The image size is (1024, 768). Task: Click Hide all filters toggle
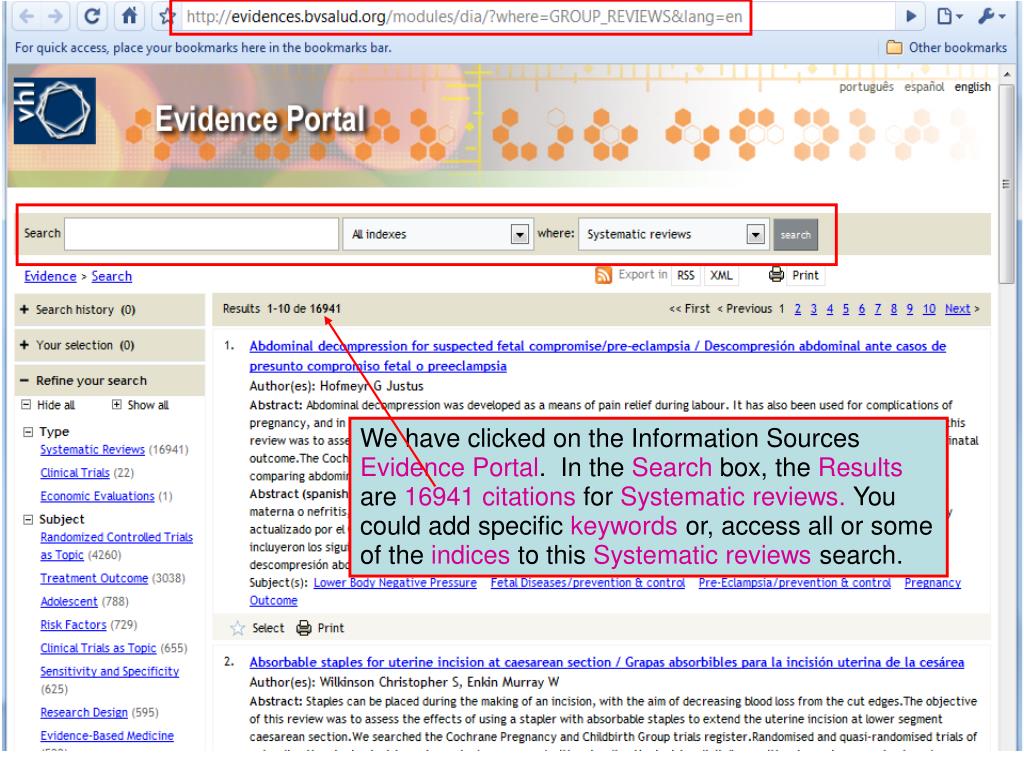(48, 405)
